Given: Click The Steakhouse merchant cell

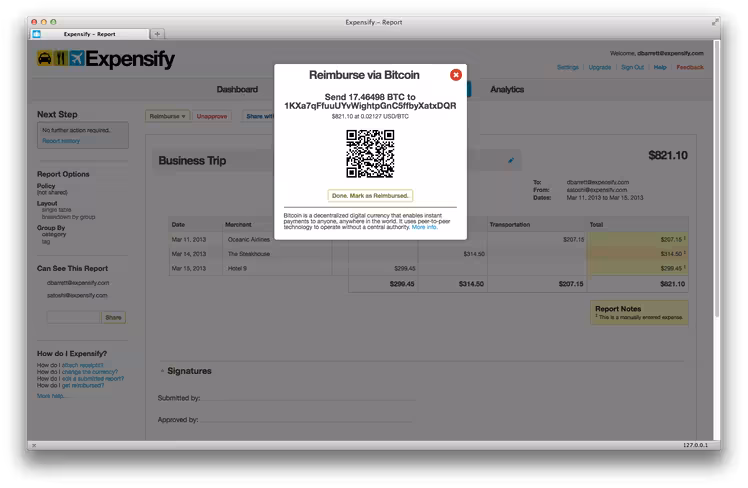Looking at the screenshot, I should tap(249, 254).
